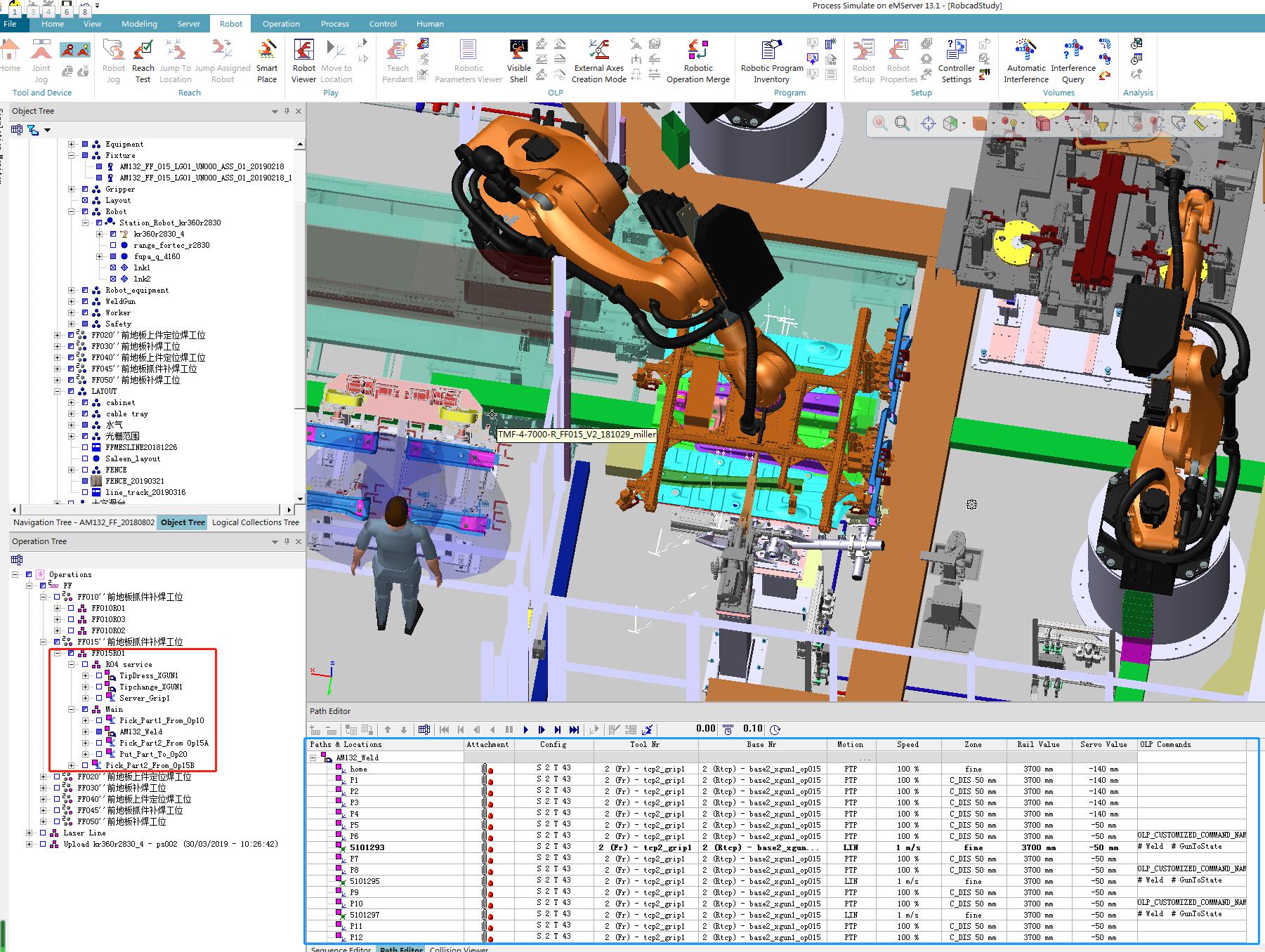1265x952 pixels.
Task: Toggle checkbox next to FENCE_20190321
Action: tap(85, 481)
